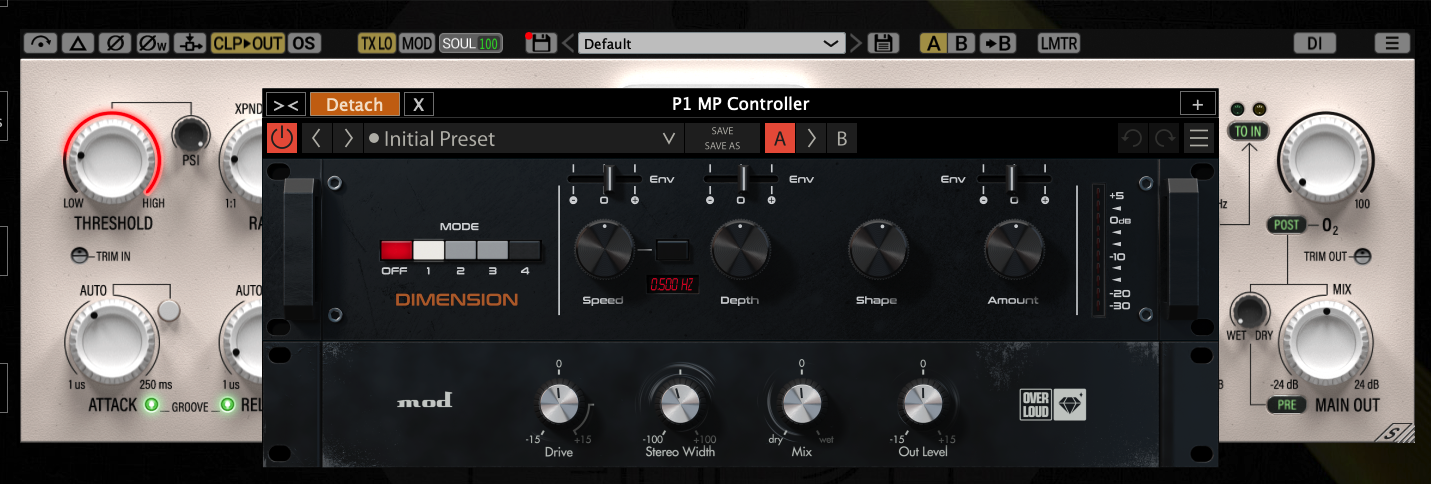Select Dimension mode 1 button
This screenshot has height=484, width=1431.
428,250
